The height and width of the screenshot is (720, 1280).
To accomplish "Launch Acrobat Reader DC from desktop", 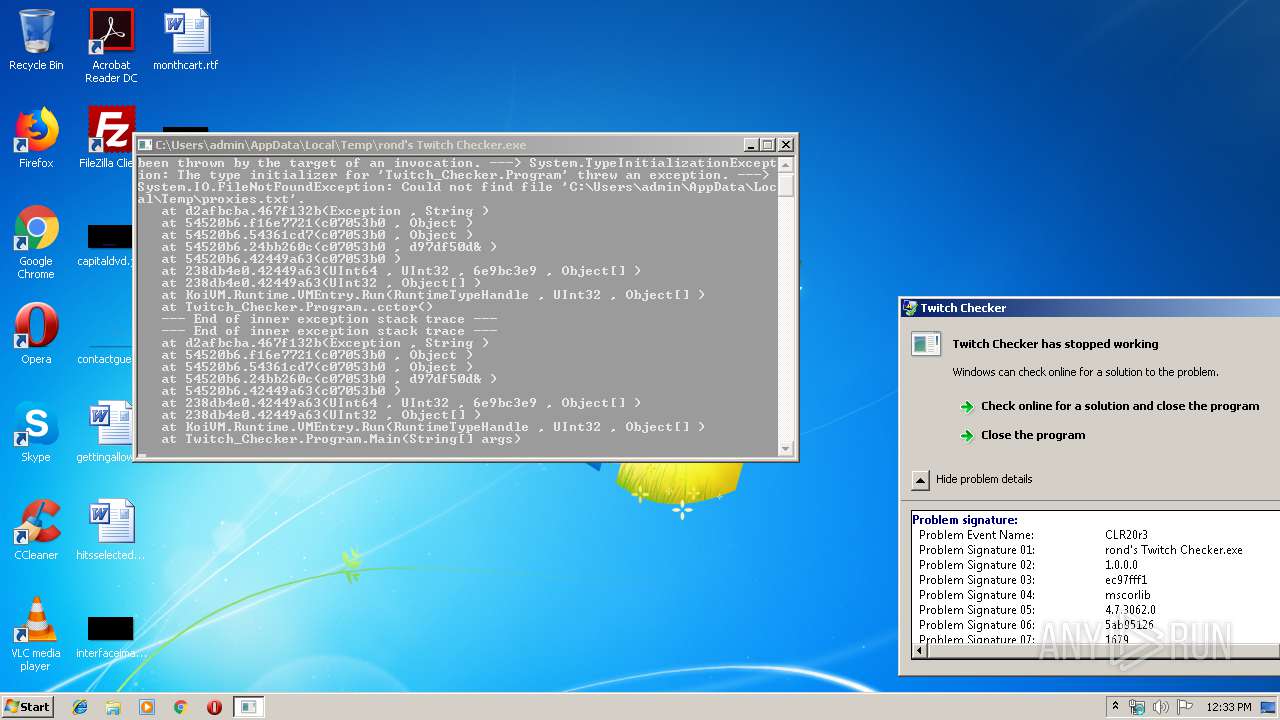I will [x=111, y=45].
